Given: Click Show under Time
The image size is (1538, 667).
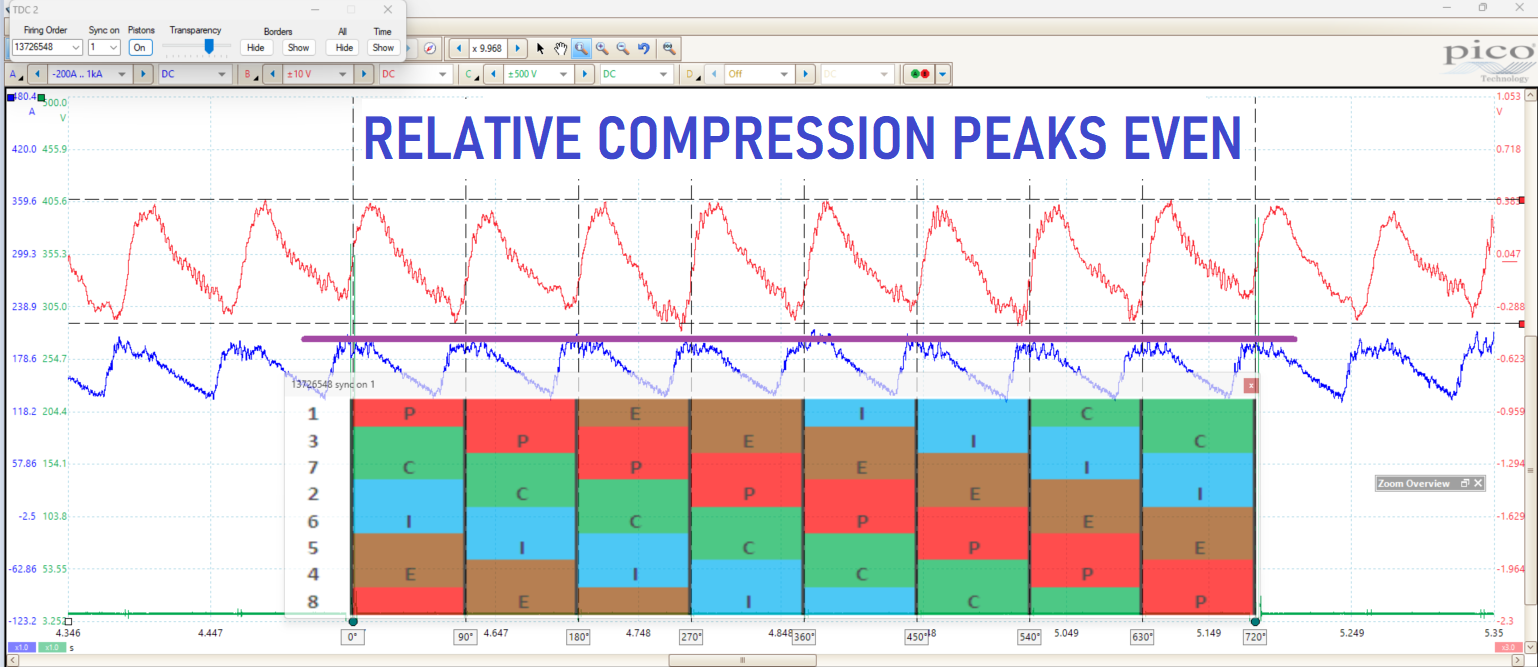Looking at the screenshot, I should coord(383,47).
